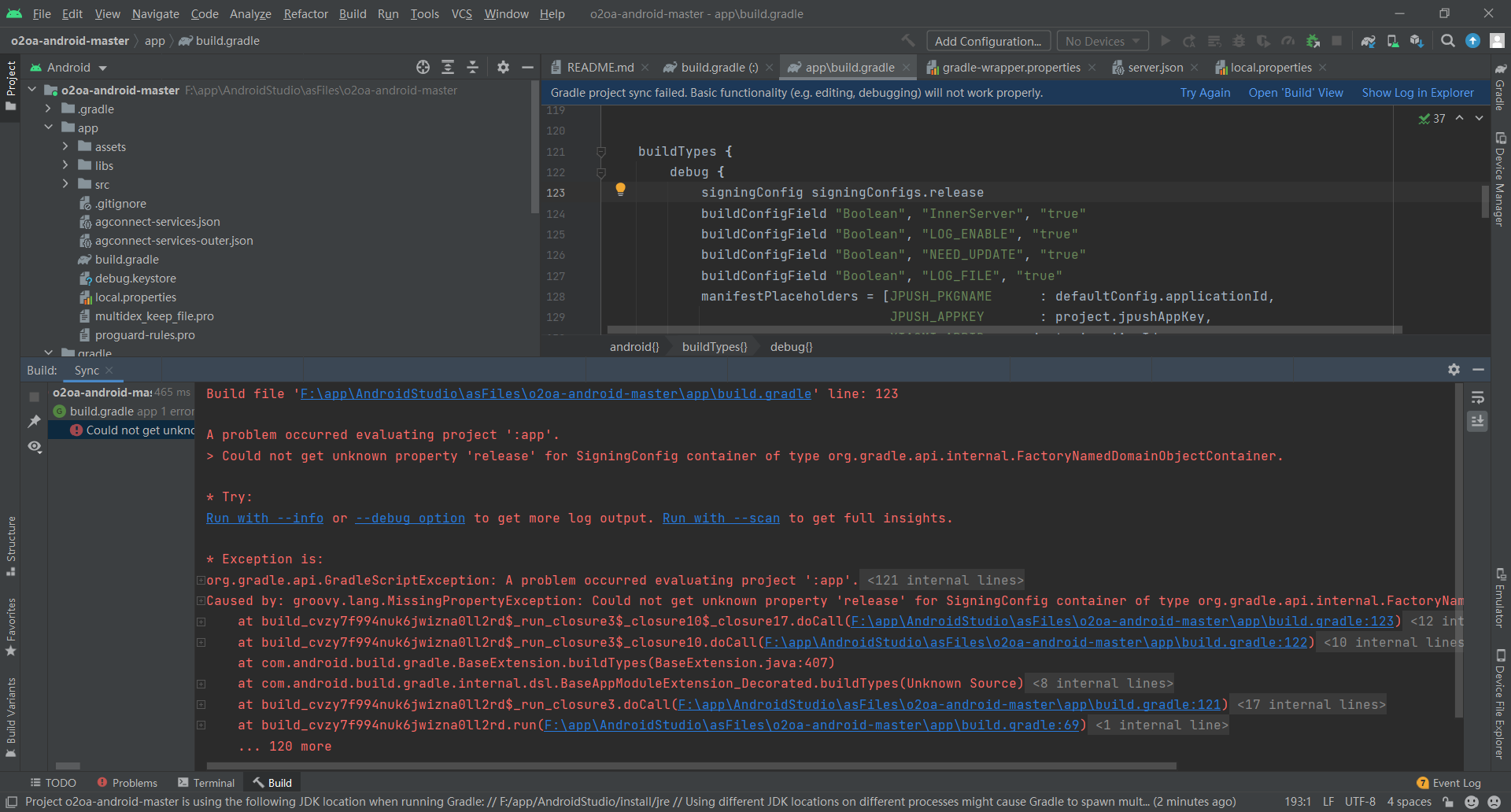1511x812 pixels.
Task: Toggle the eye view icon in Build panel
Action: (x=35, y=447)
